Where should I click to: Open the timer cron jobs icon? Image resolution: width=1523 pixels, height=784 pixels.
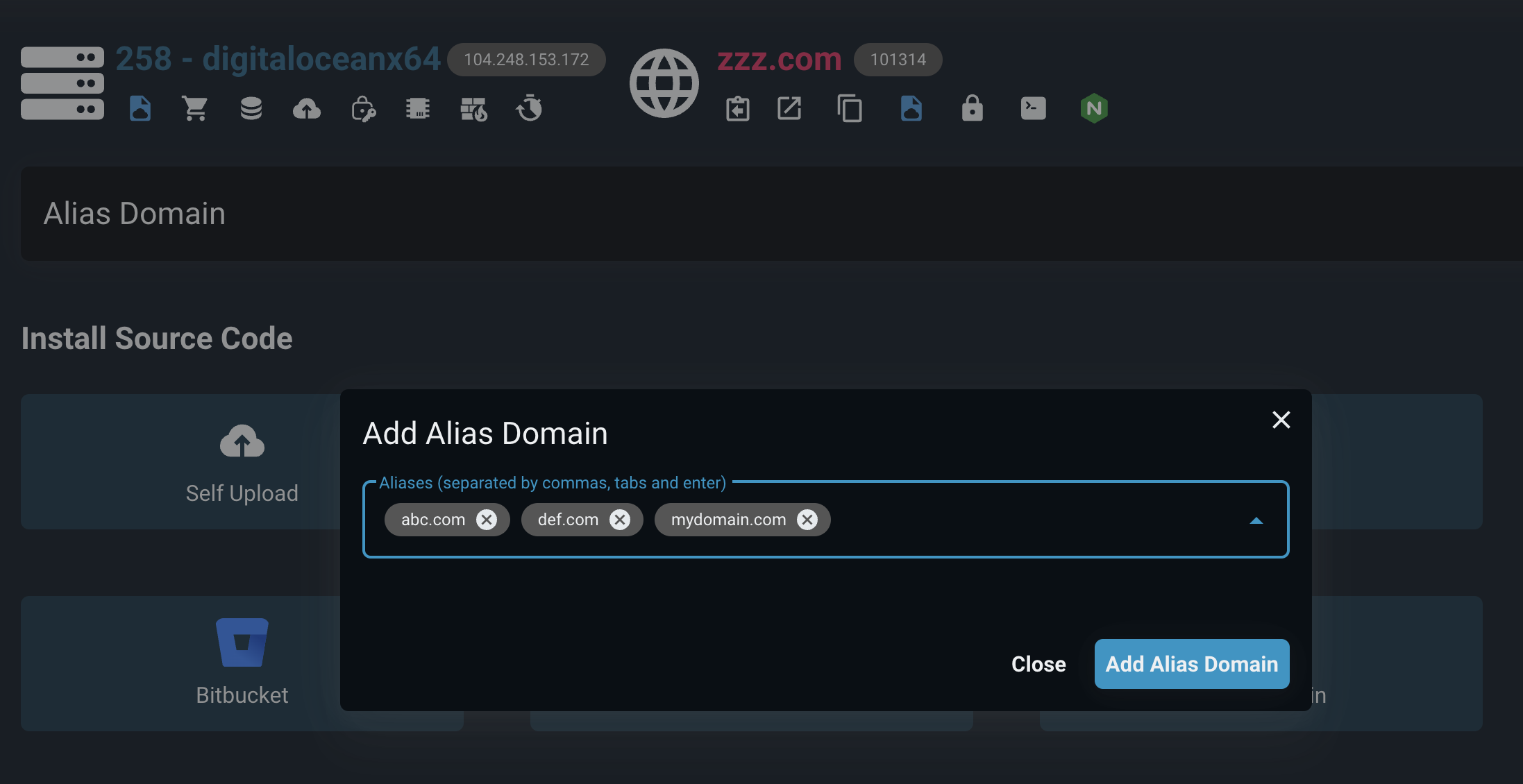tap(529, 108)
